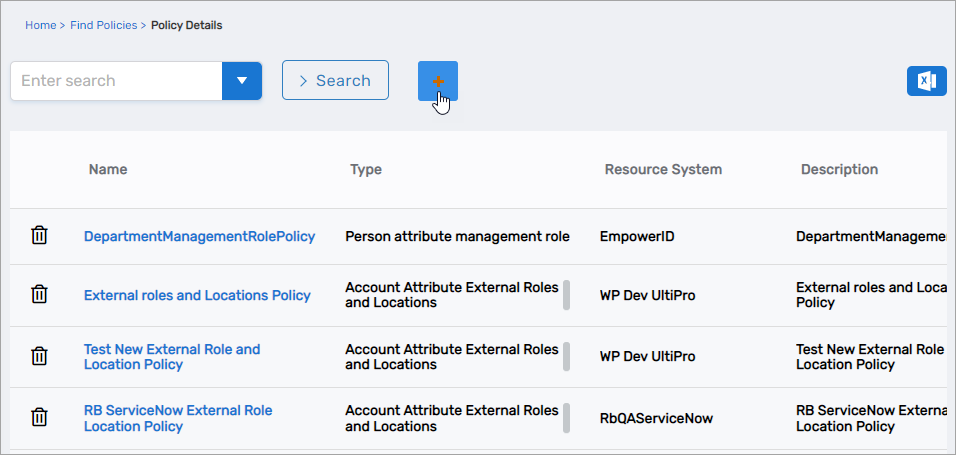Open External roles and Locations Policy link

197,296
